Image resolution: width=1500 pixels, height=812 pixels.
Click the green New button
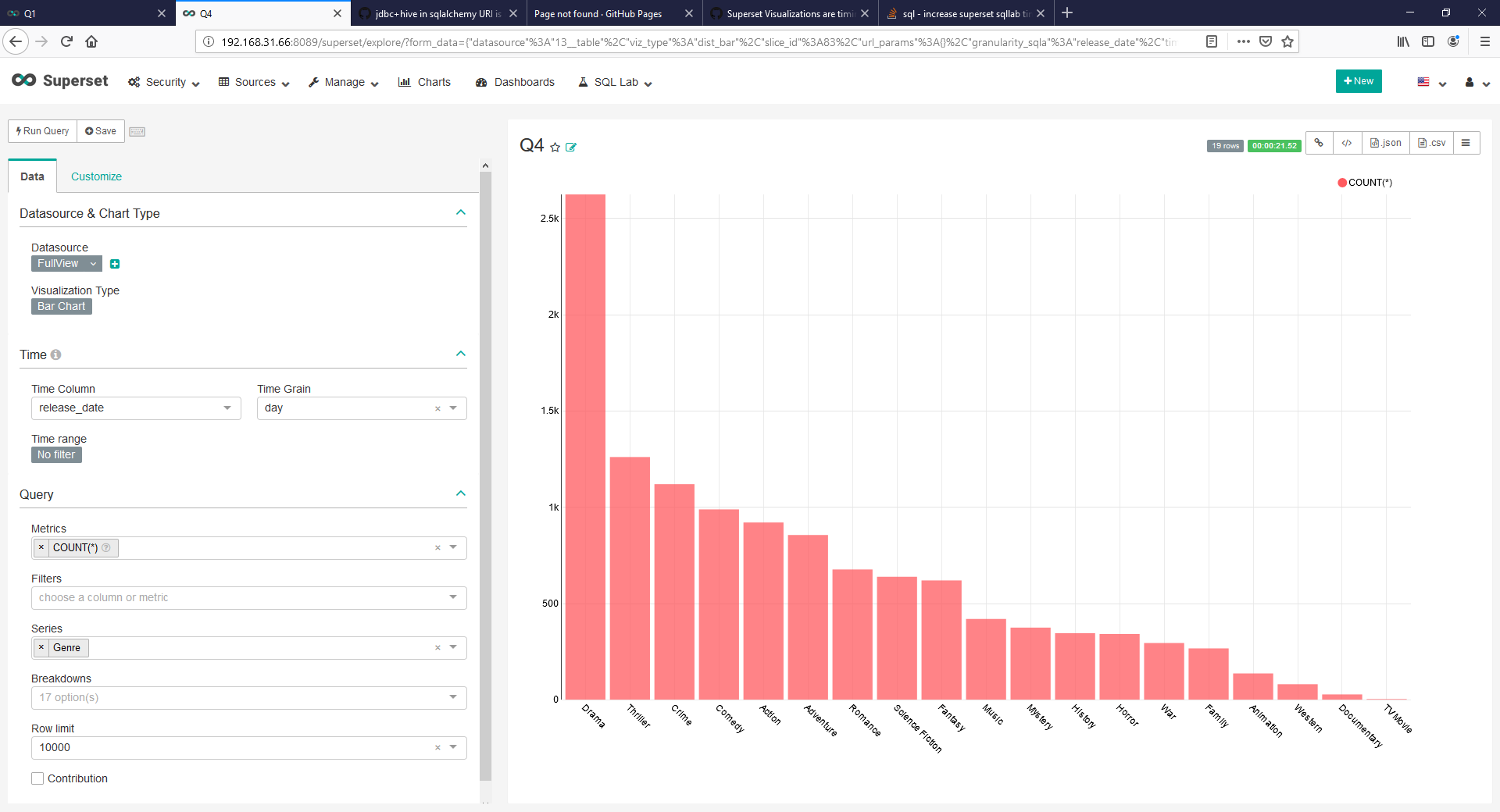(1358, 81)
